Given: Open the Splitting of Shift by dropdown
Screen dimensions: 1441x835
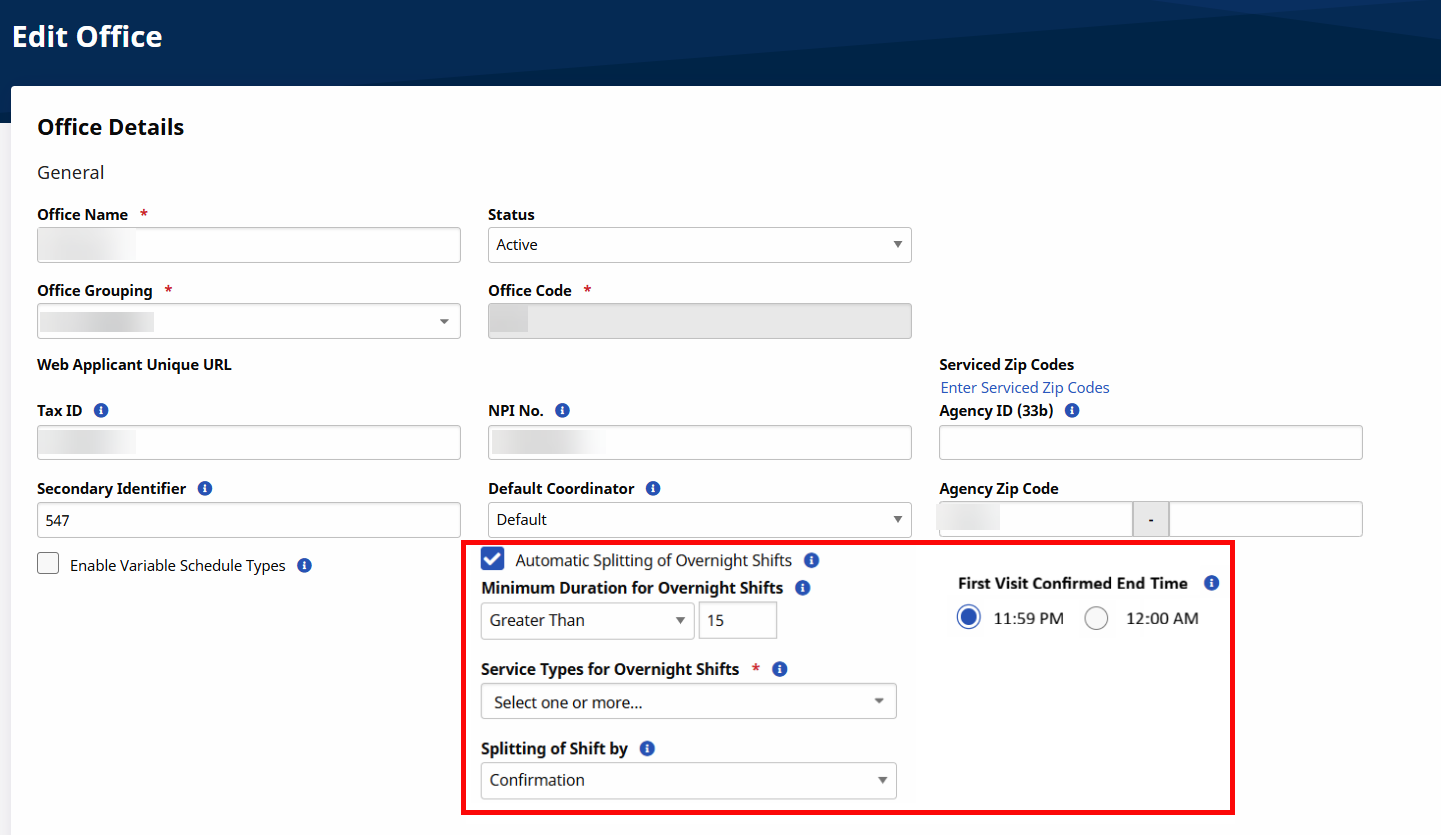Looking at the screenshot, I should click(688, 780).
